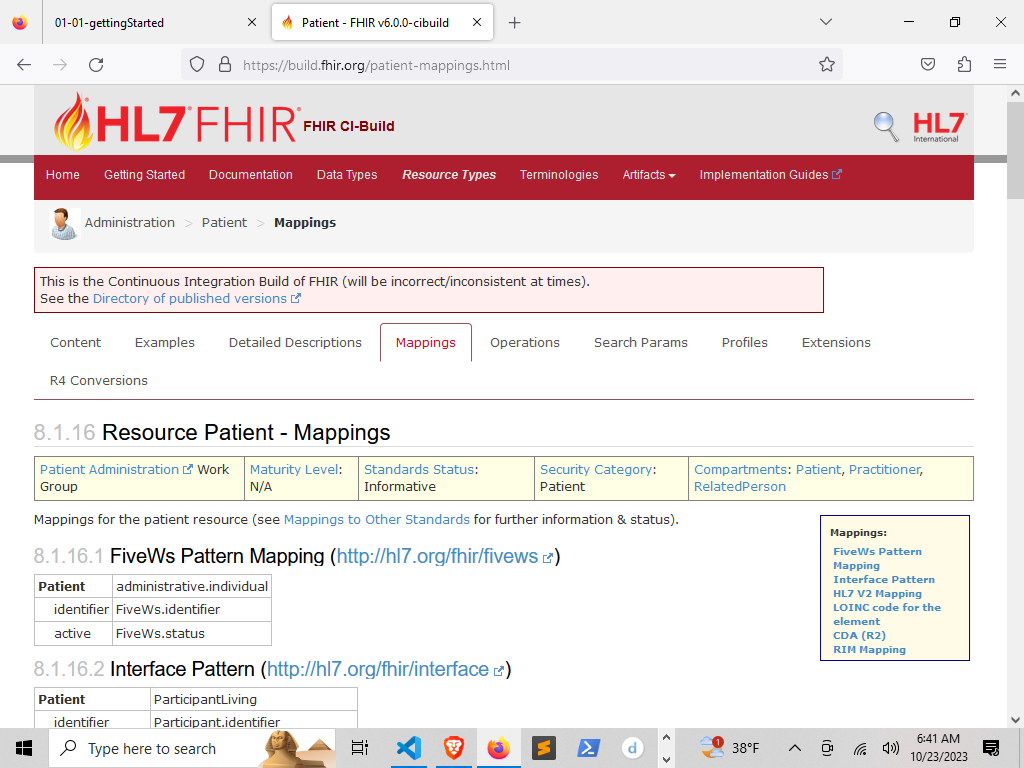Click the Patient breadcrumb link
This screenshot has width=1024, height=768.
pos(225,223)
